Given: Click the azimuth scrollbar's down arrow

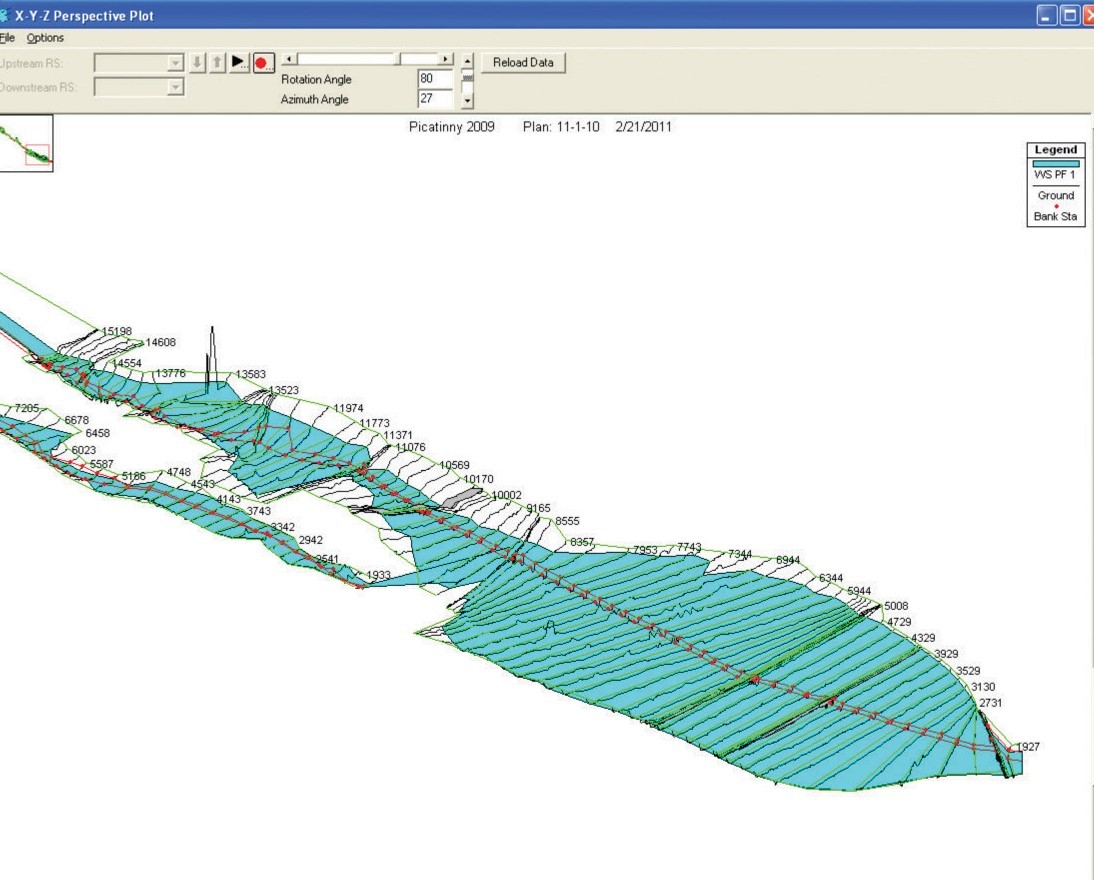Looking at the screenshot, I should [x=467, y=101].
